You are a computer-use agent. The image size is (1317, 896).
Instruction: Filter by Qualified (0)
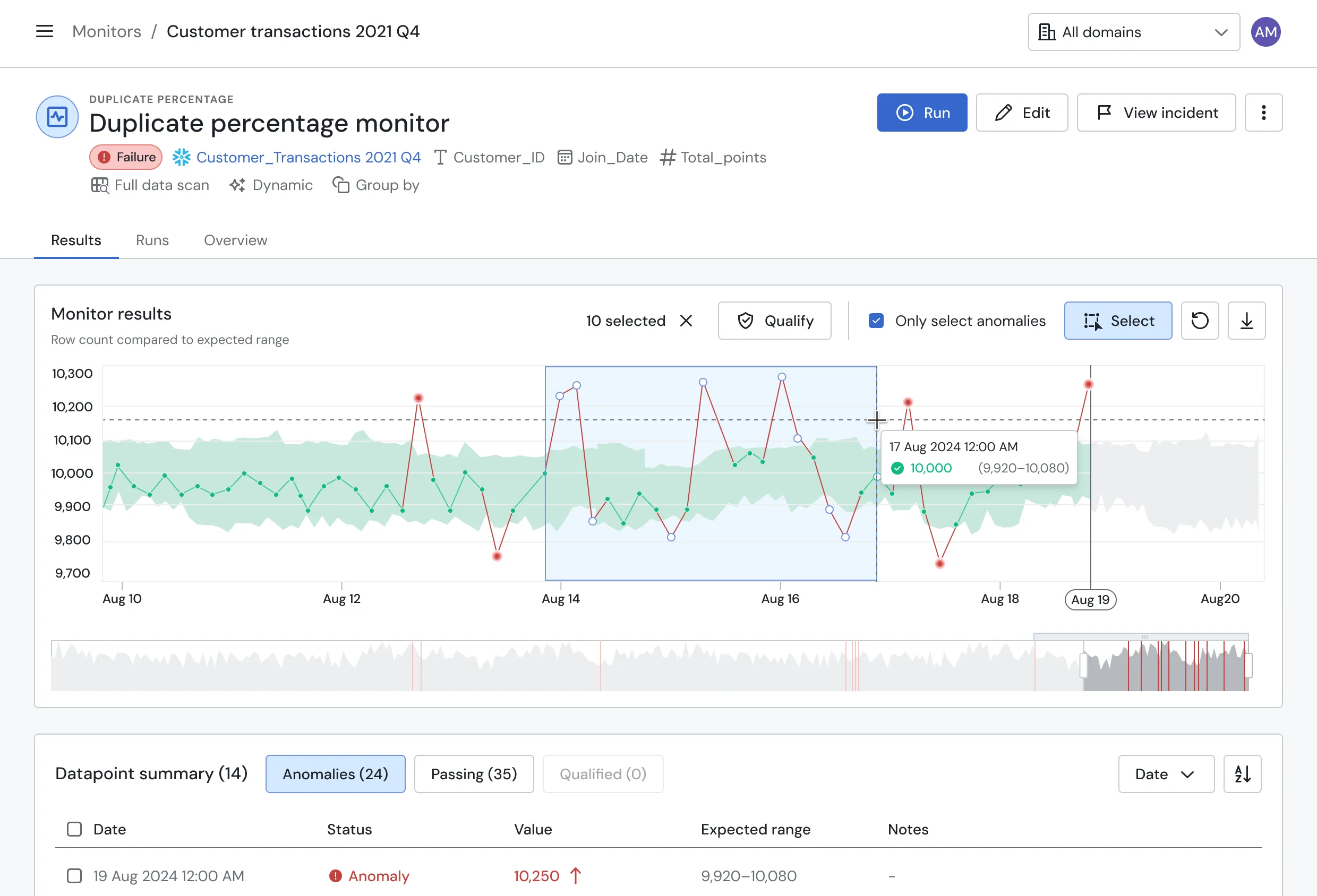point(603,774)
